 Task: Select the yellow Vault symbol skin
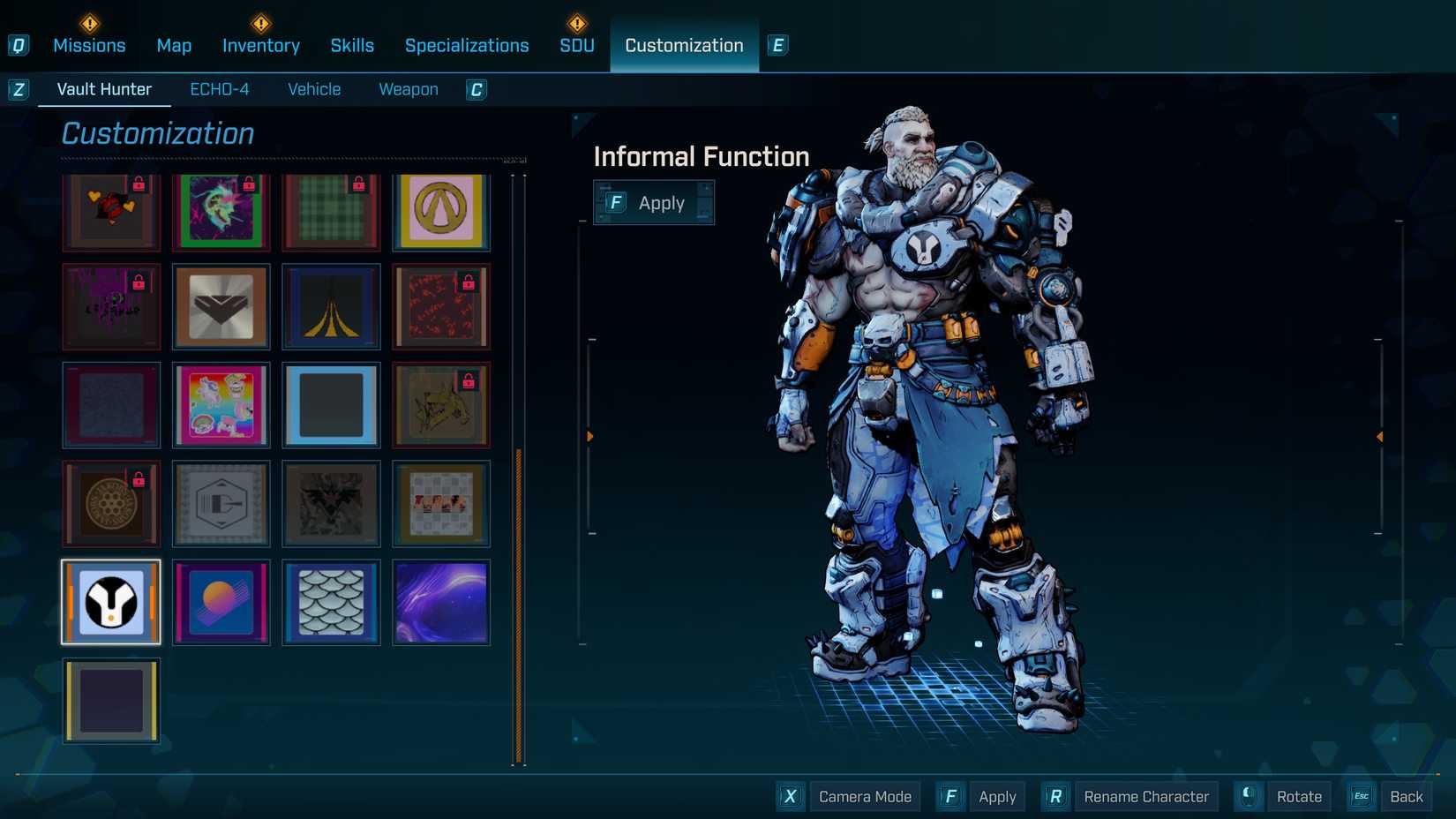click(441, 212)
